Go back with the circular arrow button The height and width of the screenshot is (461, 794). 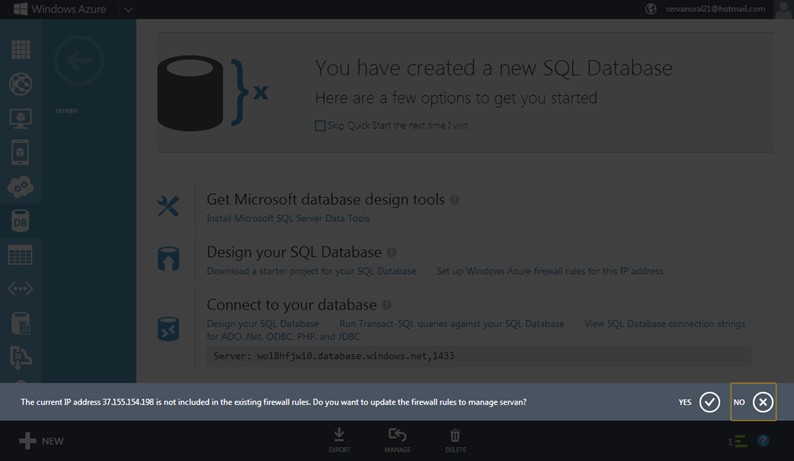(x=79, y=61)
